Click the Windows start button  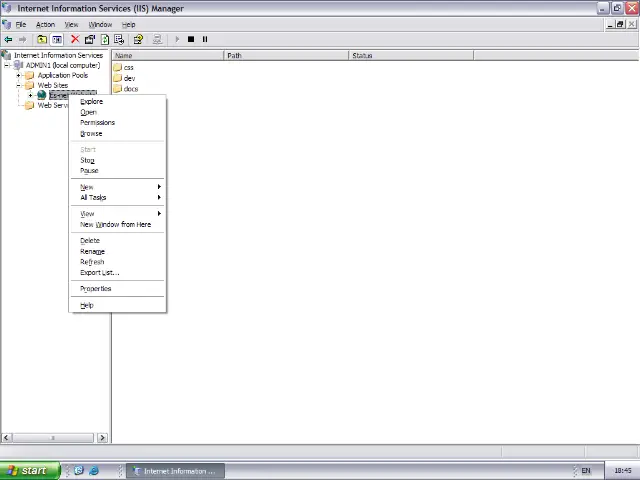(29, 470)
